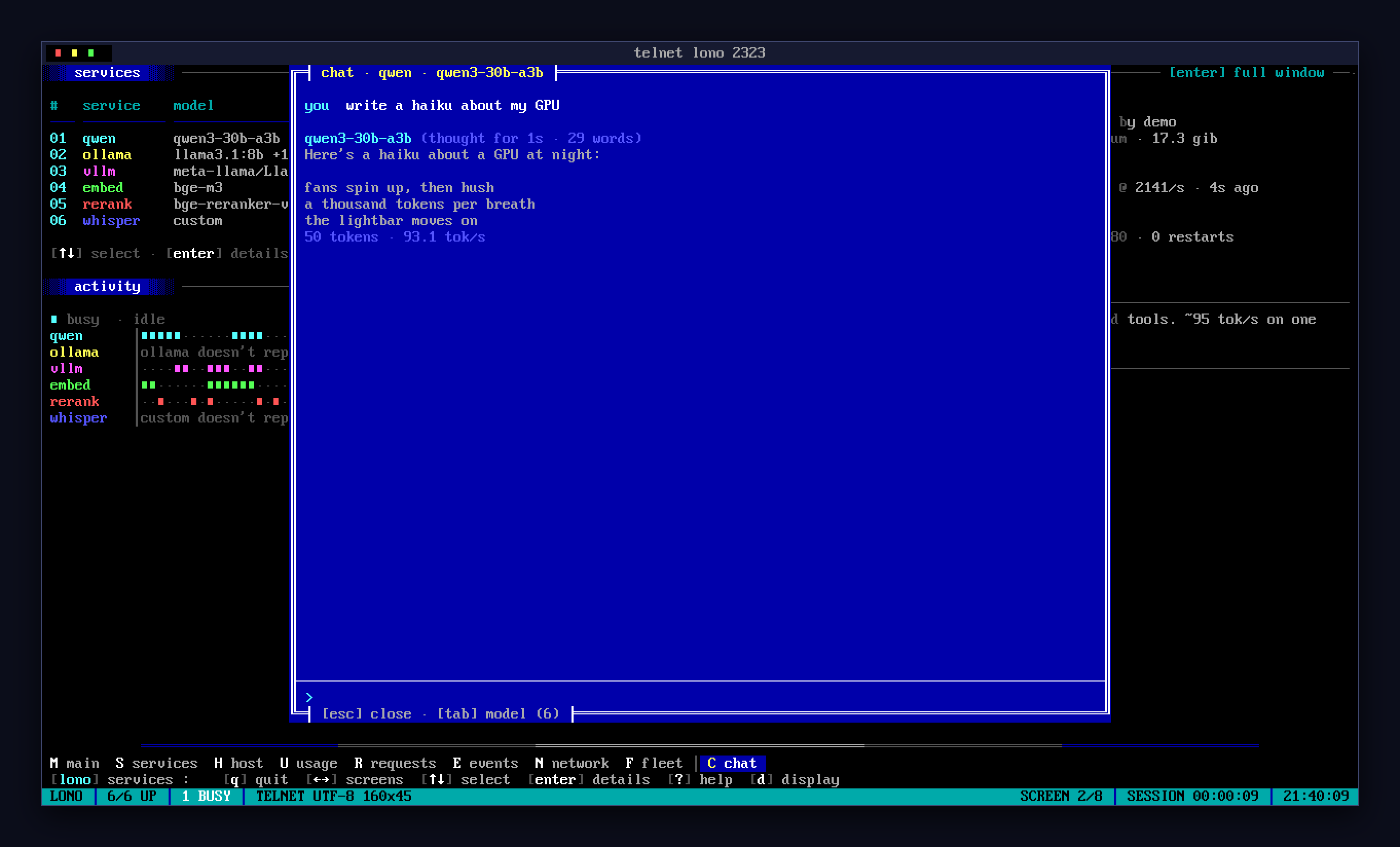Click [d] display shortcut hint
The image size is (1400, 847).
[795, 779]
